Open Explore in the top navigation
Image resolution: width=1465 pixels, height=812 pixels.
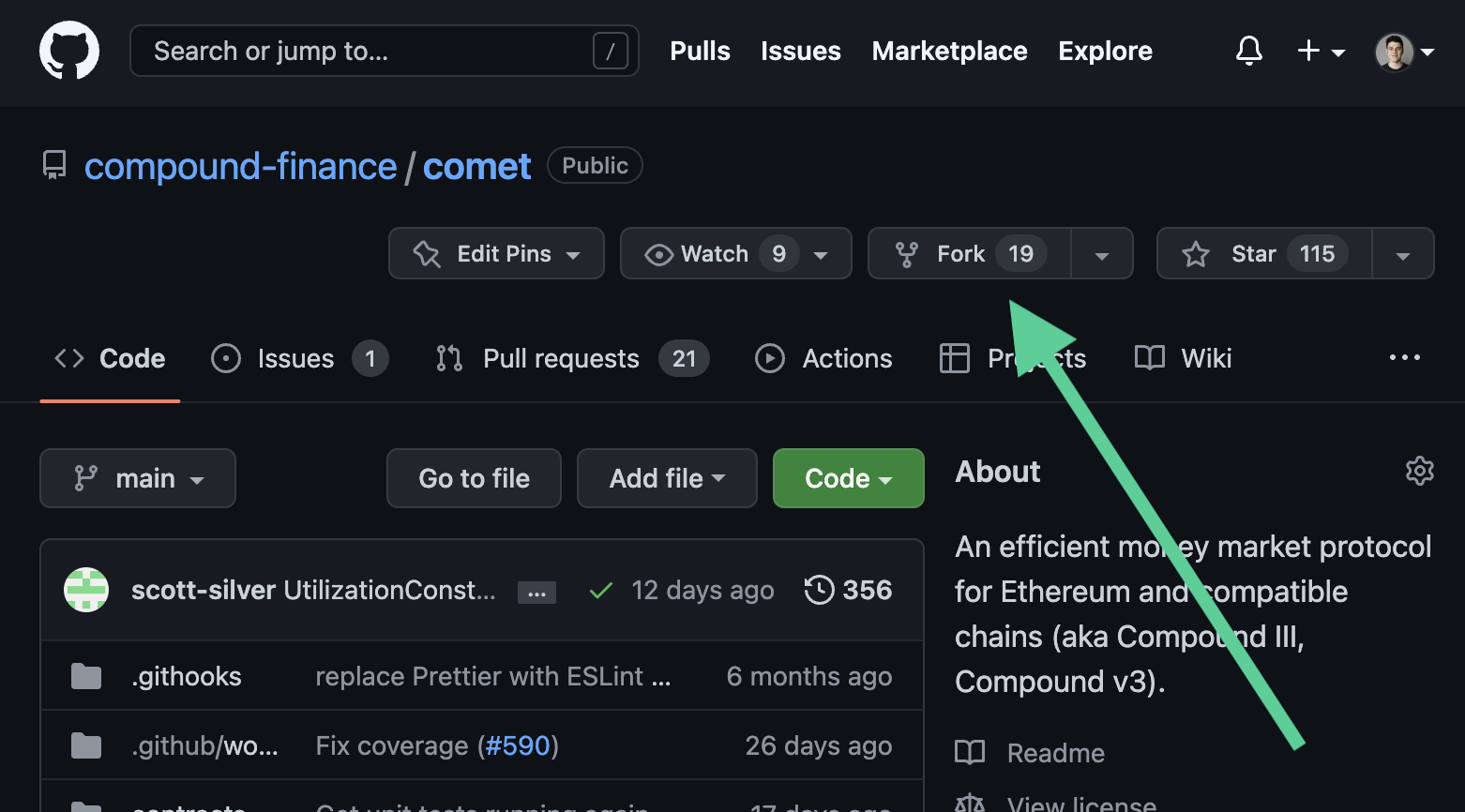1105,51
